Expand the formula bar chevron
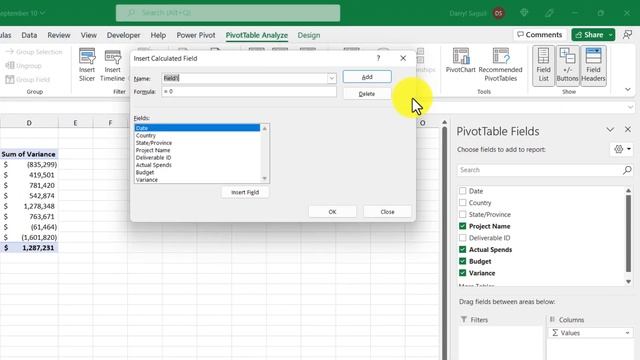Screen dimensions: 640x360 [631, 107]
